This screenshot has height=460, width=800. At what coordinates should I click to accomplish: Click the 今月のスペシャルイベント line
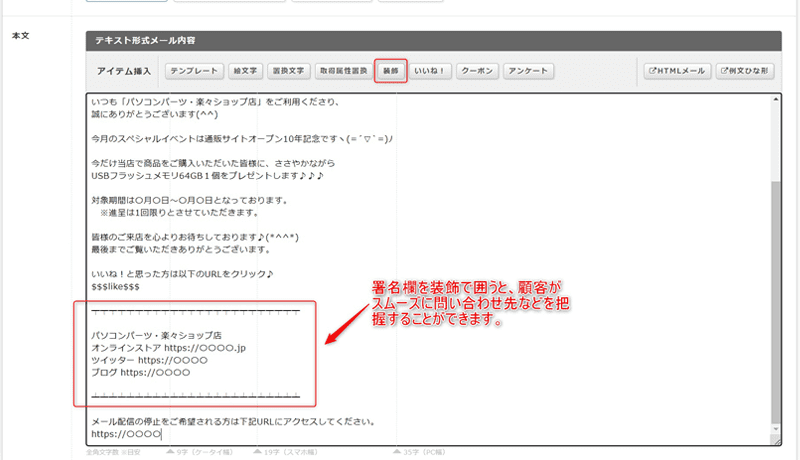click(242, 139)
